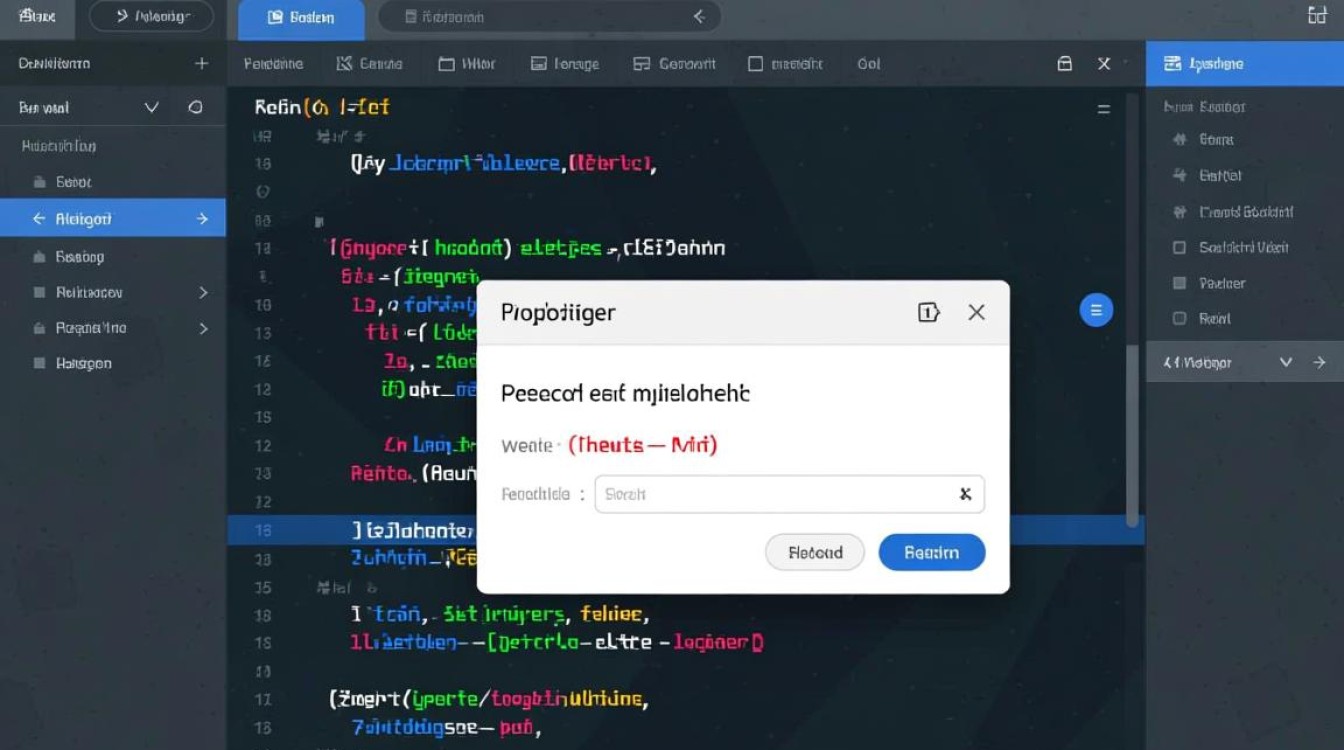Click the lock icon in the editor toolbar
The height and width of the screenshot is (750, 1344).
coord(1065,63)
